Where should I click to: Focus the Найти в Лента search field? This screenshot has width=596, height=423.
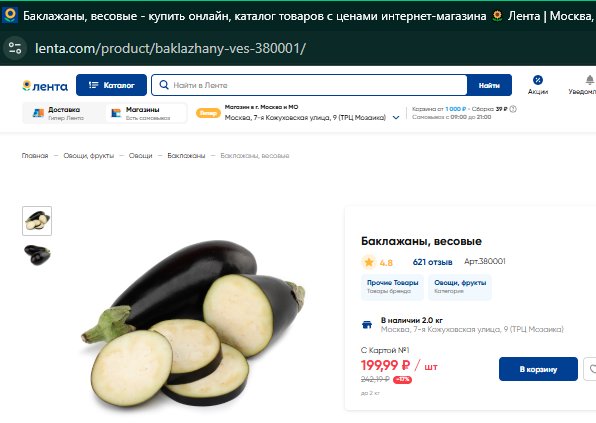tap(309, 85)
